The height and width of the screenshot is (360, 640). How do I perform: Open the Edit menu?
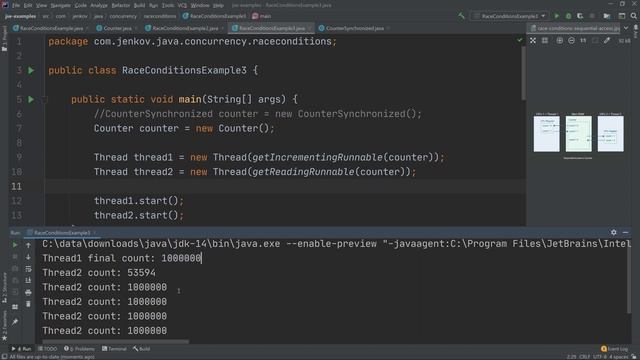tap(28, 5)
